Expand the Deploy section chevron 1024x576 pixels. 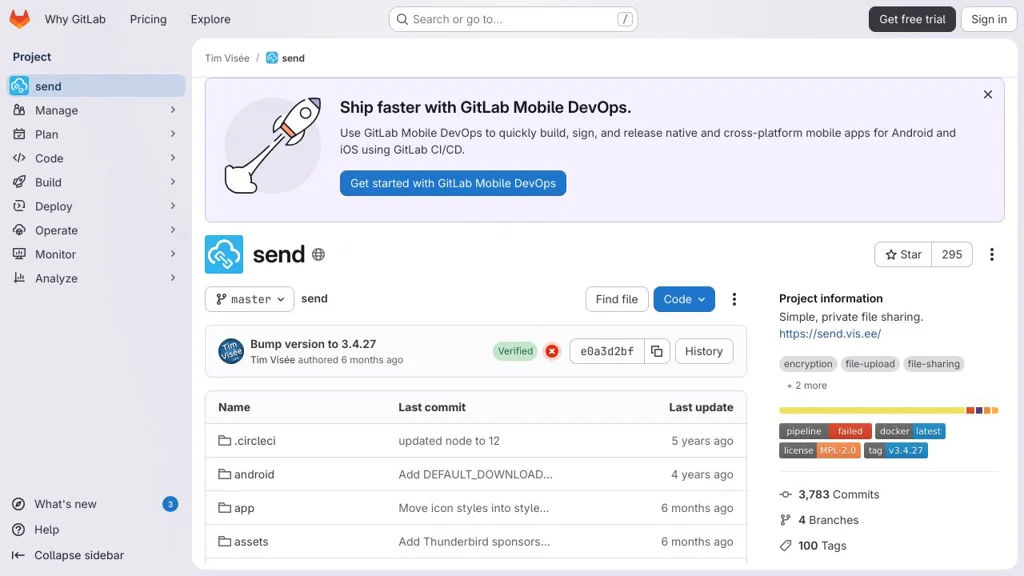pyautogui.click(x=172, y=206)
